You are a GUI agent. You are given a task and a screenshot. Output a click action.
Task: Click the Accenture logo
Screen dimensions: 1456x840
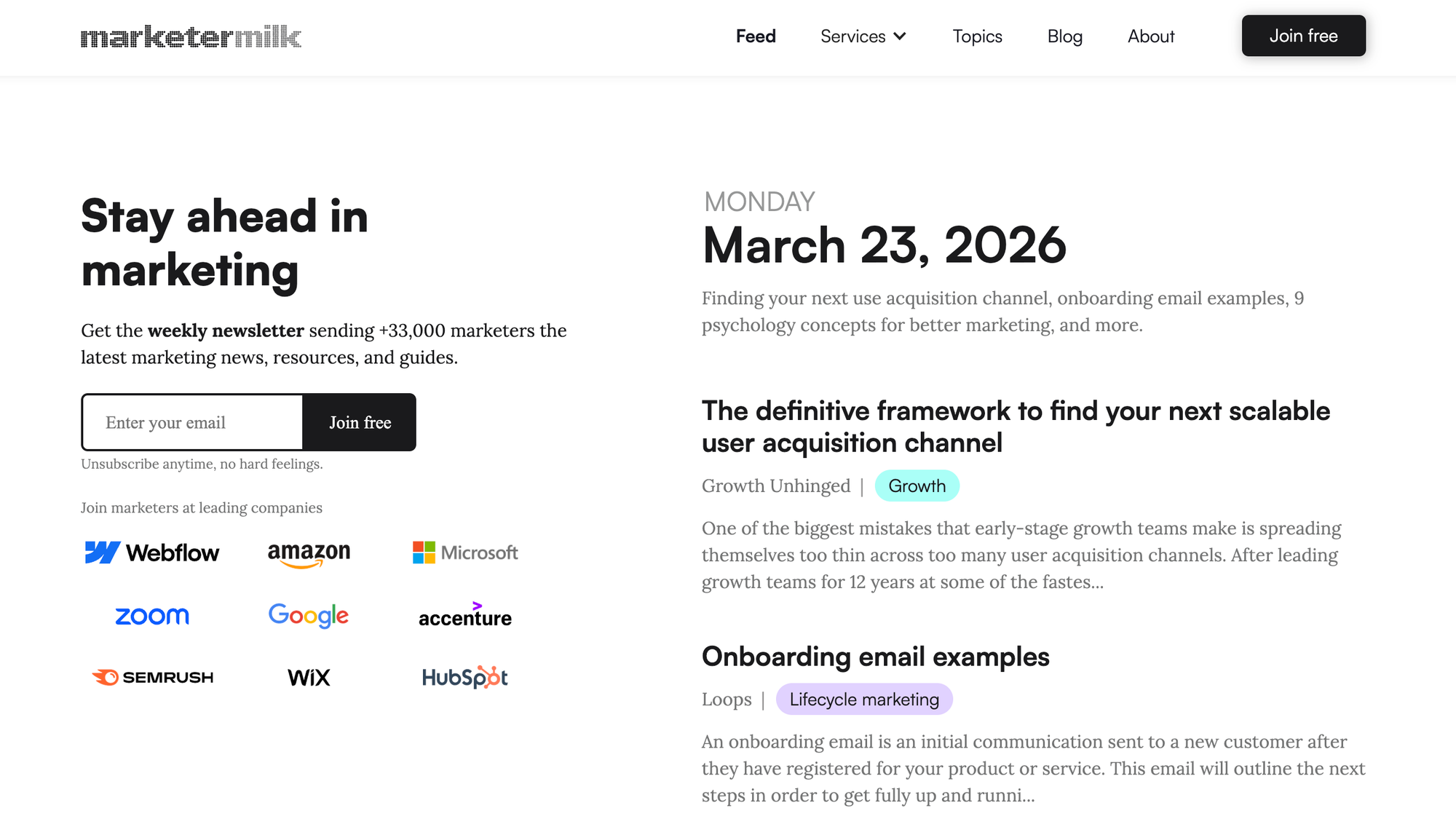[465, 616]
